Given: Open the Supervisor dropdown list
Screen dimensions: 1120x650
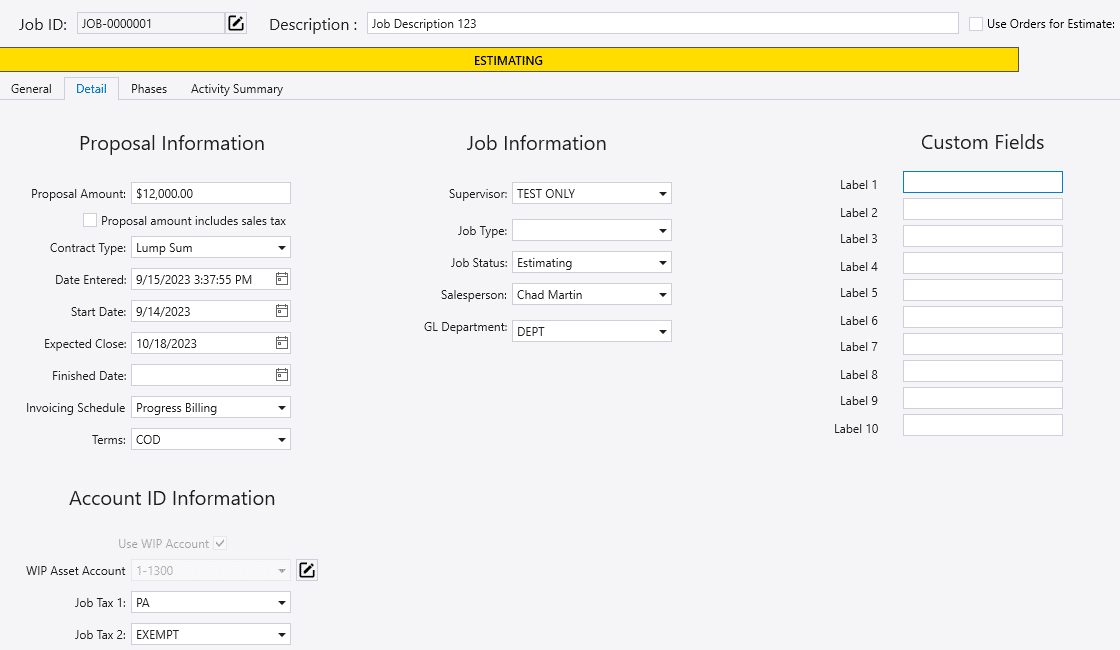Looking at the screenshot, I should tap(662, 193).
